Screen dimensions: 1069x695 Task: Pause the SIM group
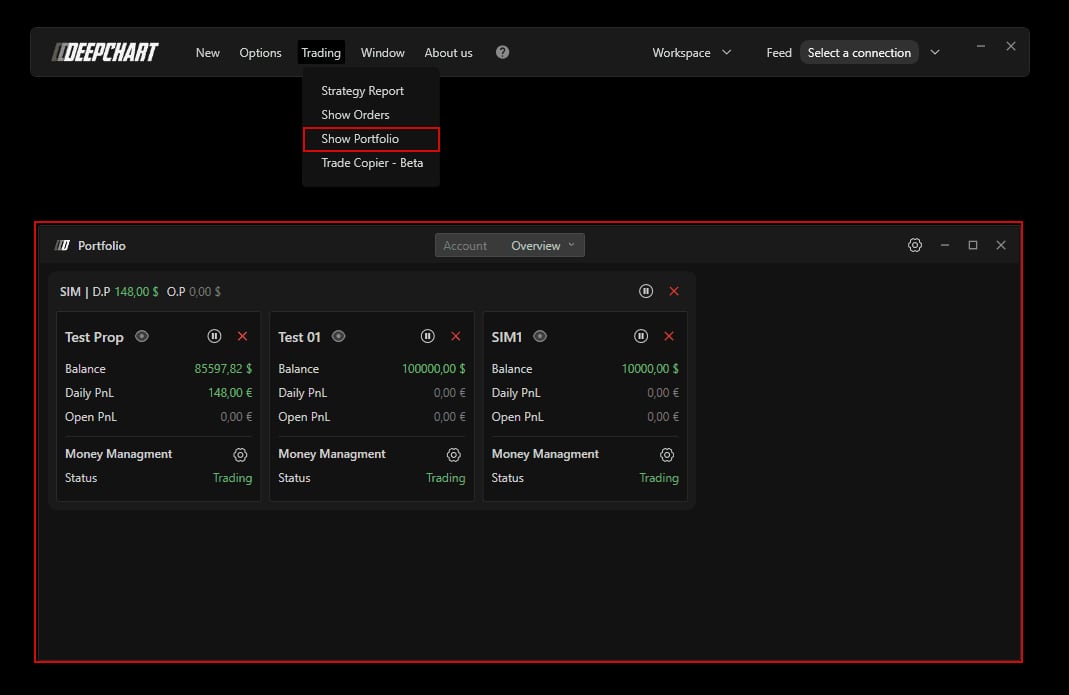646,291
